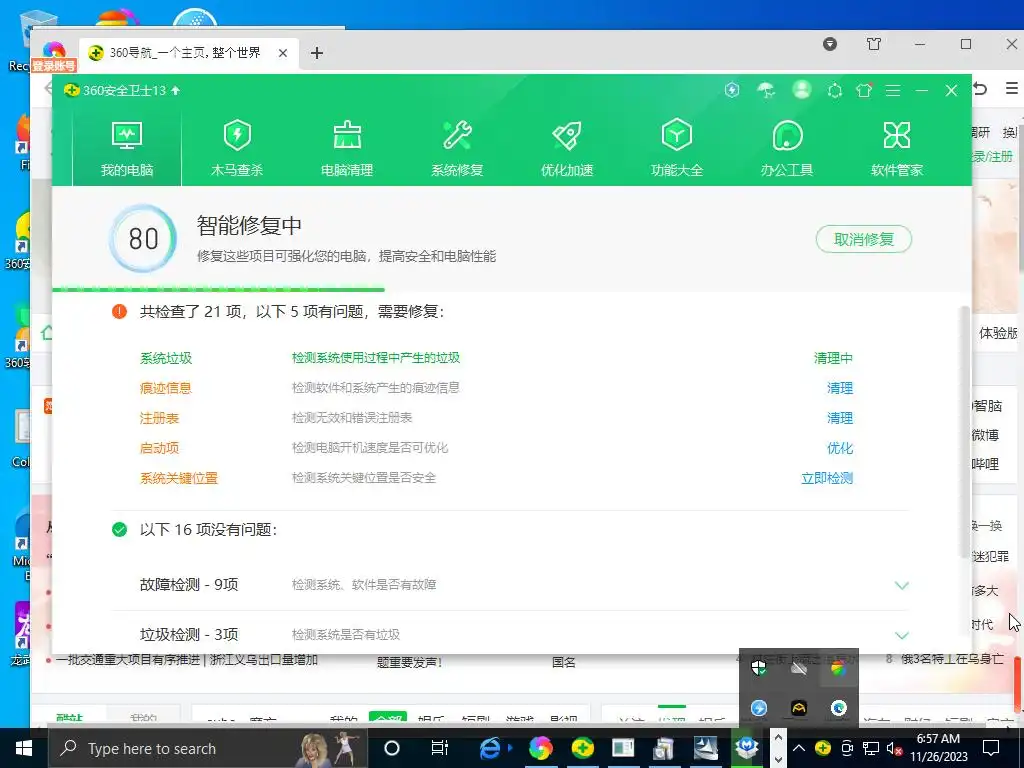The height and width of the screenshot is (768, 1024).
Task: Click 清理 link for 痕迹信息
Action: click(840, 388)
